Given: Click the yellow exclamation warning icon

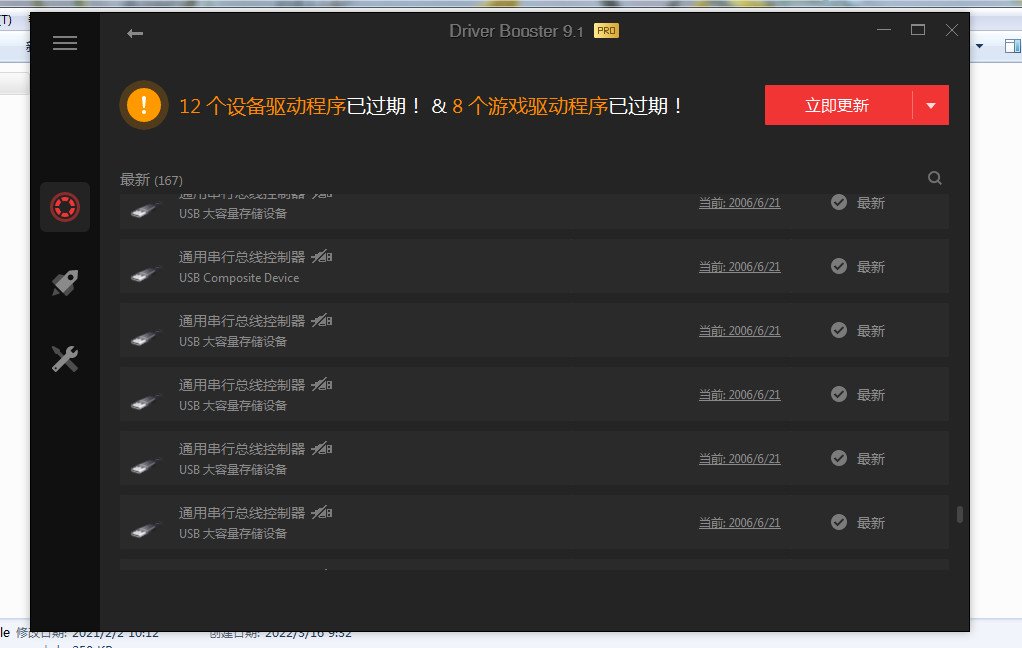Looking at the screenshot, I should pos(143,104).
